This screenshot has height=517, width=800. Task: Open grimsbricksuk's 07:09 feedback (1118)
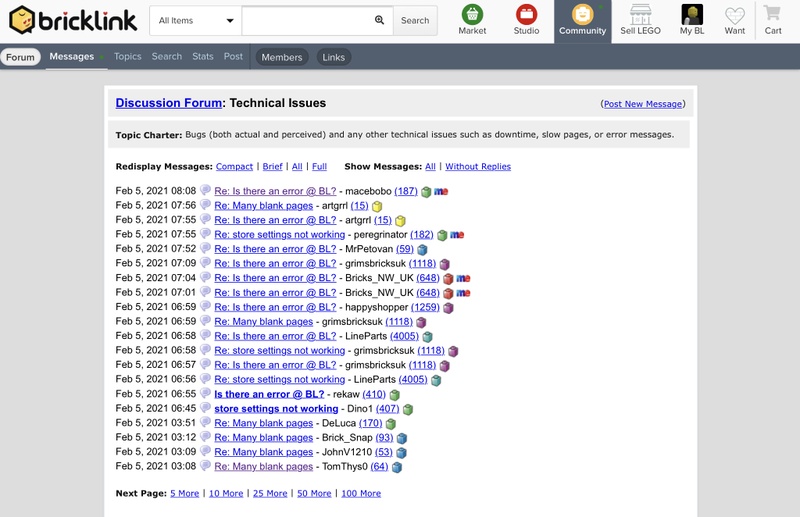coord(422,264)
